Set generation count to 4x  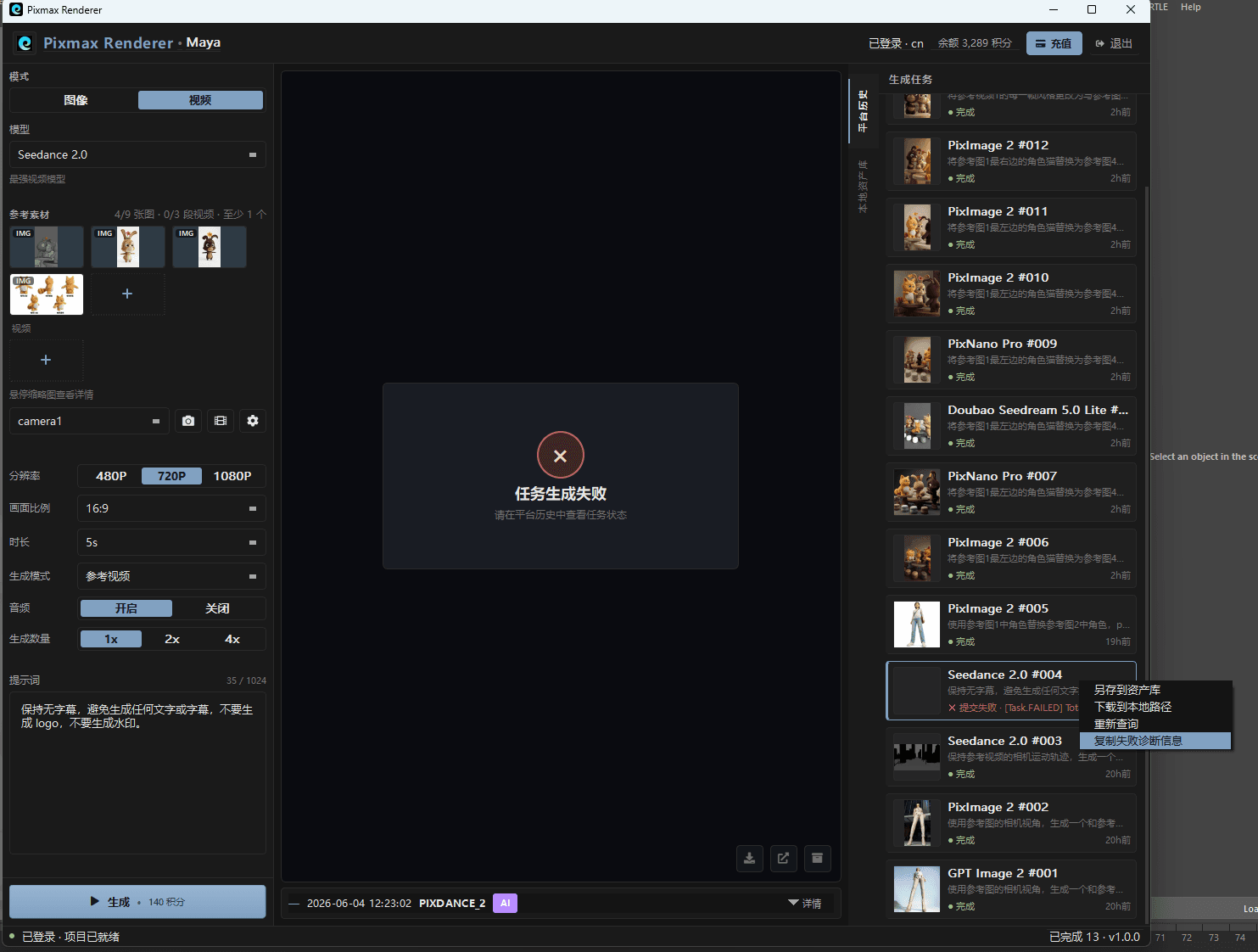[232, 639]
